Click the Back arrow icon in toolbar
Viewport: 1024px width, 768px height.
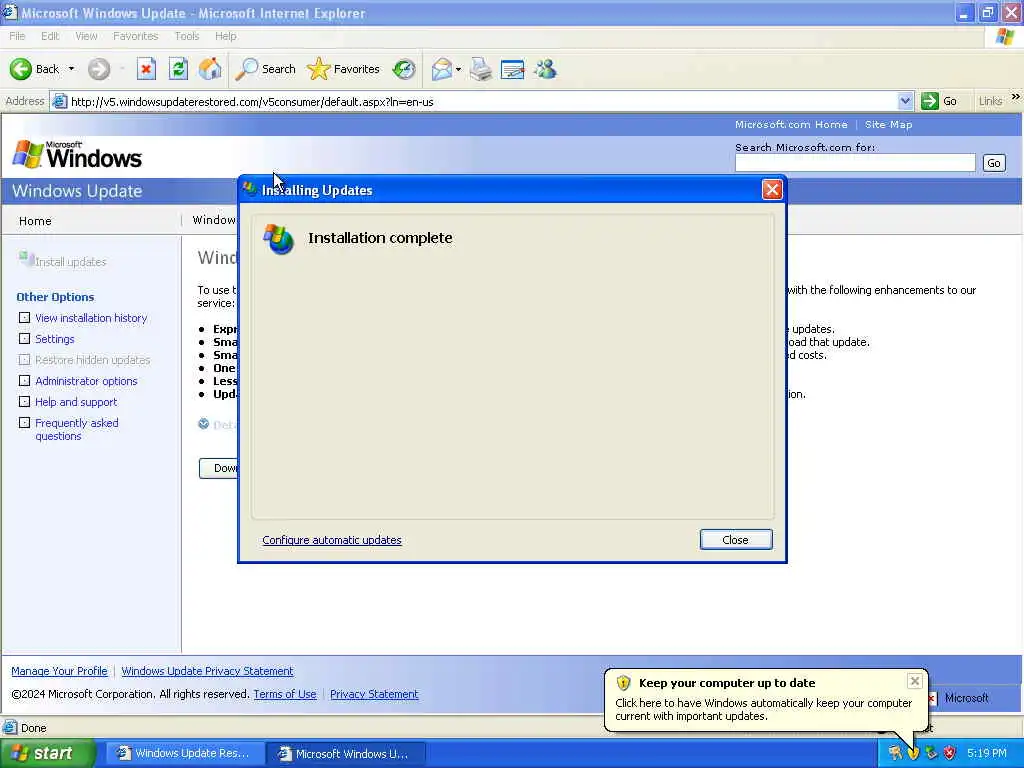tap(20, 69)
